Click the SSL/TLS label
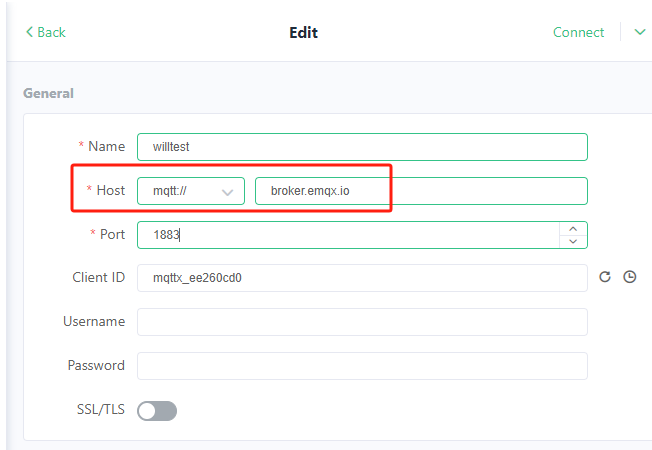The height and width of the screenshot is (450, 652). 101,409
